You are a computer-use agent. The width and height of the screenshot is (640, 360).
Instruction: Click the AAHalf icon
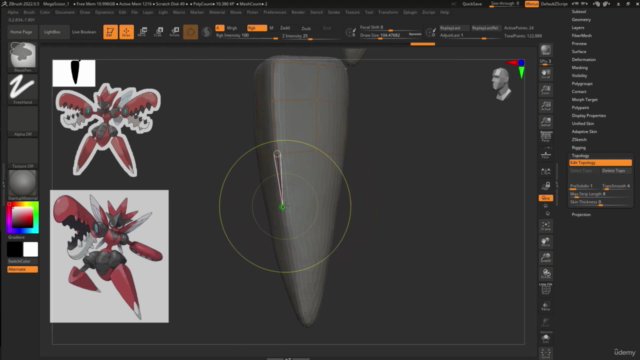click(x=546, y=122)
